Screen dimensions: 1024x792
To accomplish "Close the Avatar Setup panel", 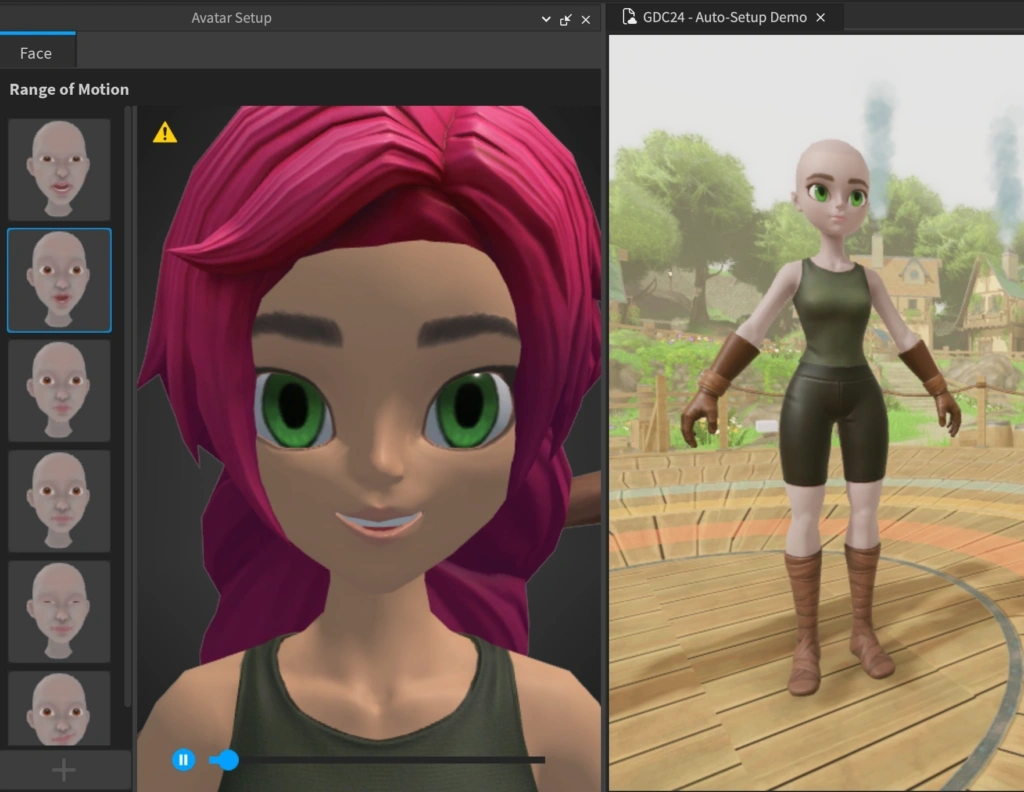I will pyautogui.click(x=586, y=19).
